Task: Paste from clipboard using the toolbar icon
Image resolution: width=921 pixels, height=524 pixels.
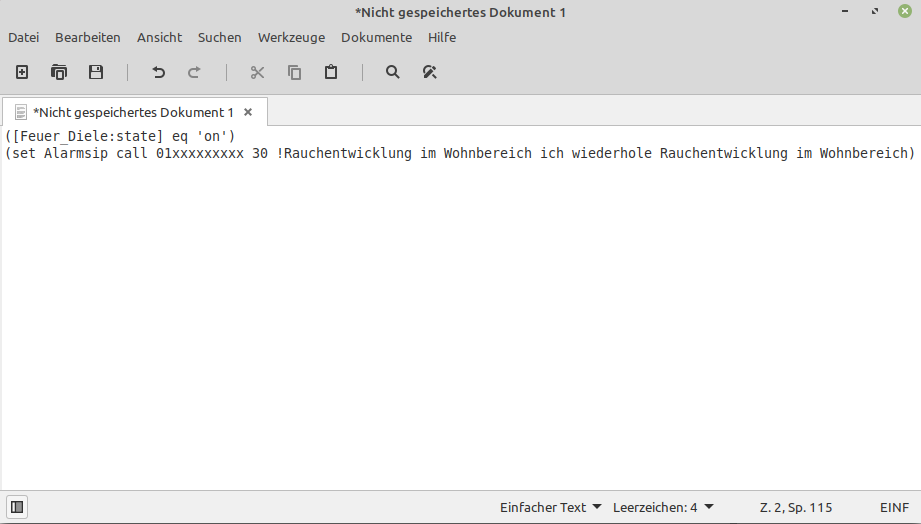Action: coord(331,72)
